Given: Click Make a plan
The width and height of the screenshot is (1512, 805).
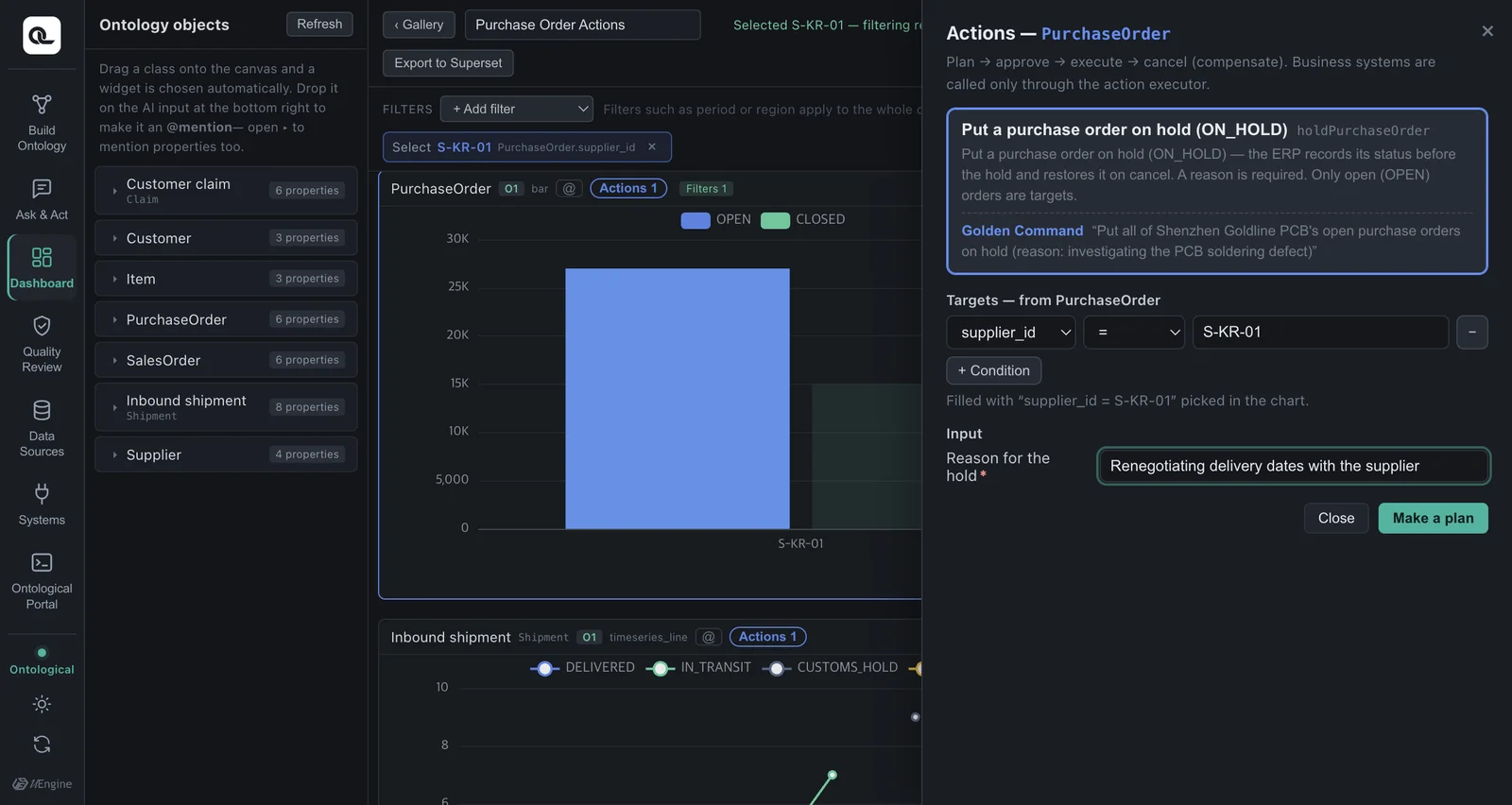Looking at the screenshot, I should (1433, 518).
